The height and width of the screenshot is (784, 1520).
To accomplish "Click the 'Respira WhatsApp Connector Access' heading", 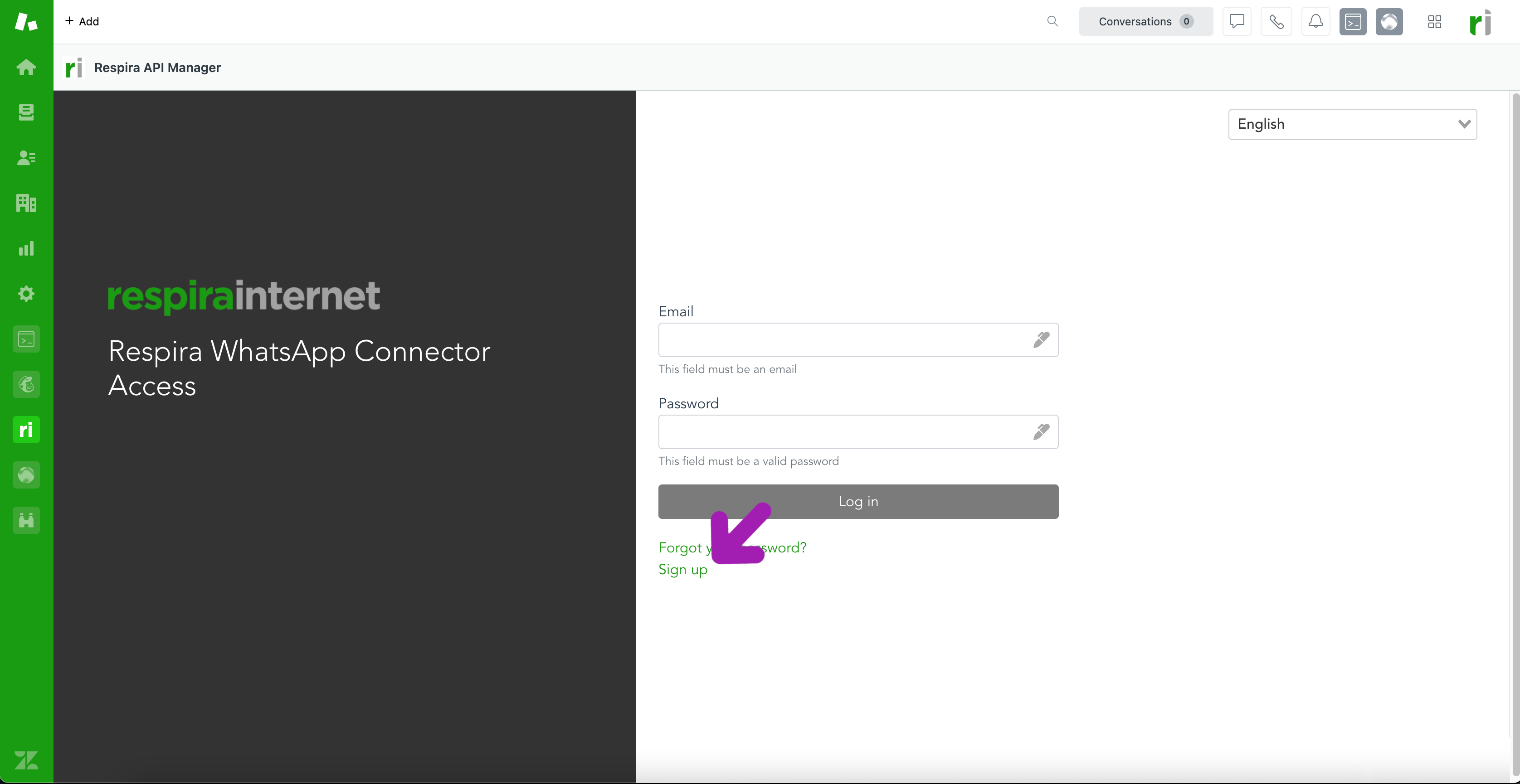I will coord(299,368).
